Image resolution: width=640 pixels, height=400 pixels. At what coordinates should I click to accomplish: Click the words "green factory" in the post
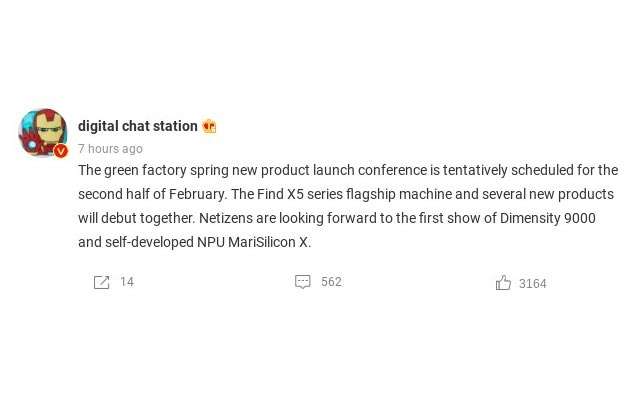coord(144,170)
